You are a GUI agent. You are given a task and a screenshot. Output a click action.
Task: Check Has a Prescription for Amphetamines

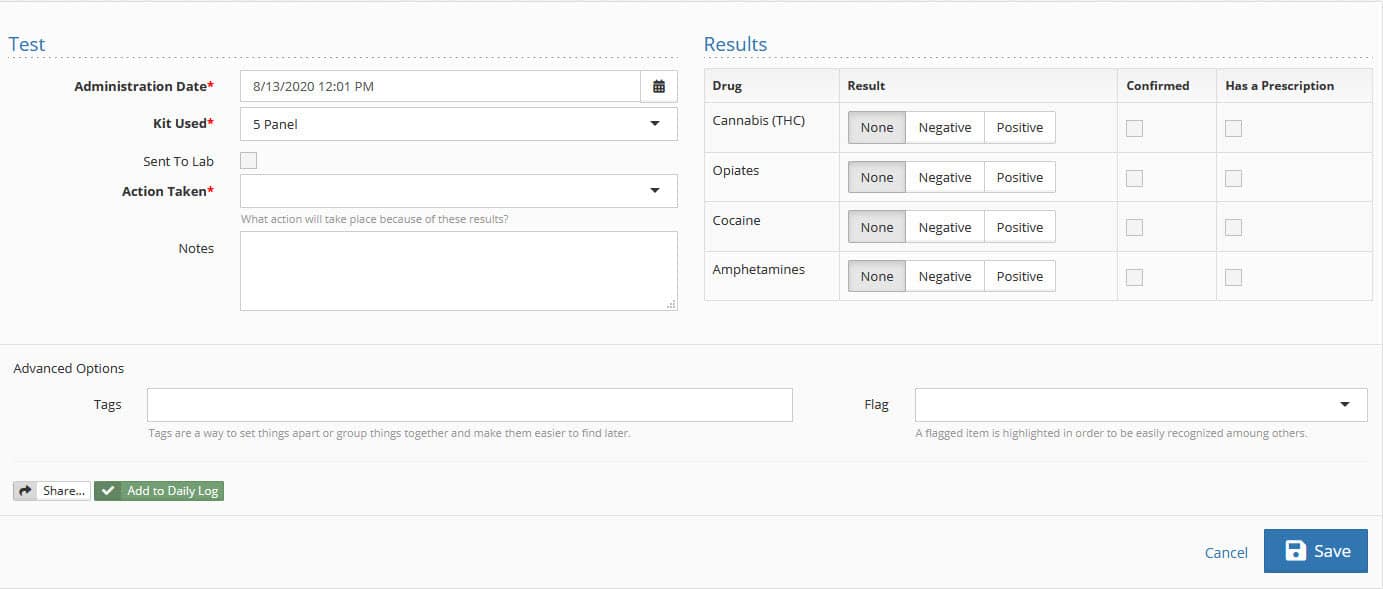(1233, 276)
